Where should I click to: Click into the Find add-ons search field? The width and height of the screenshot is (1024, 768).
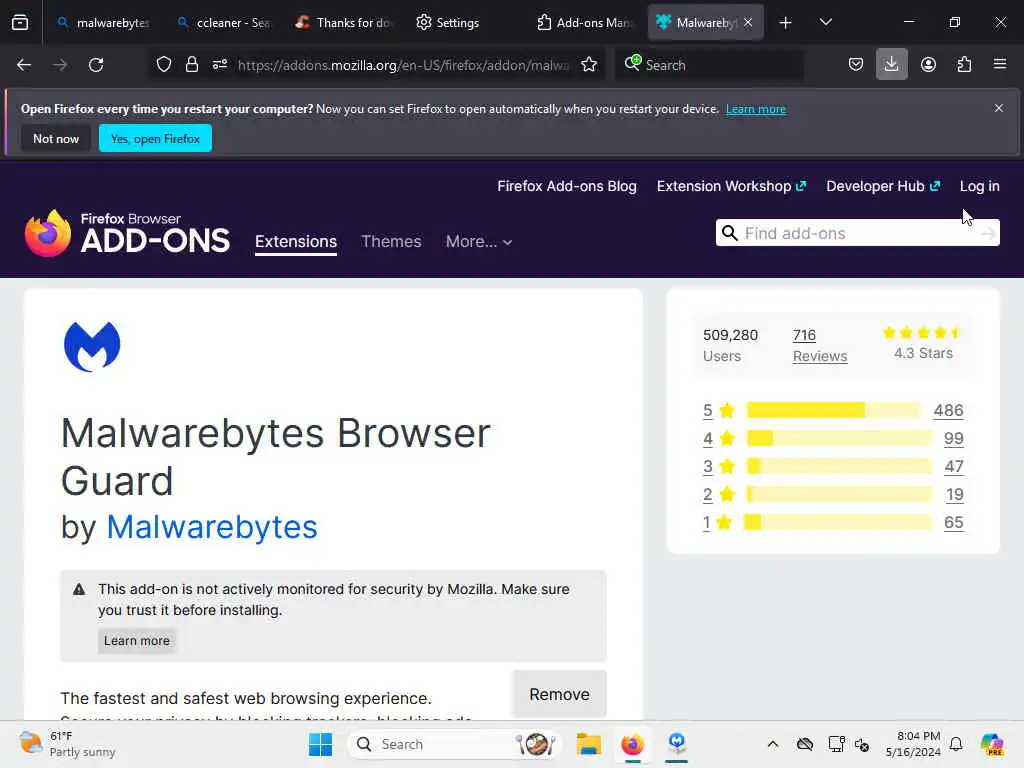857,233
